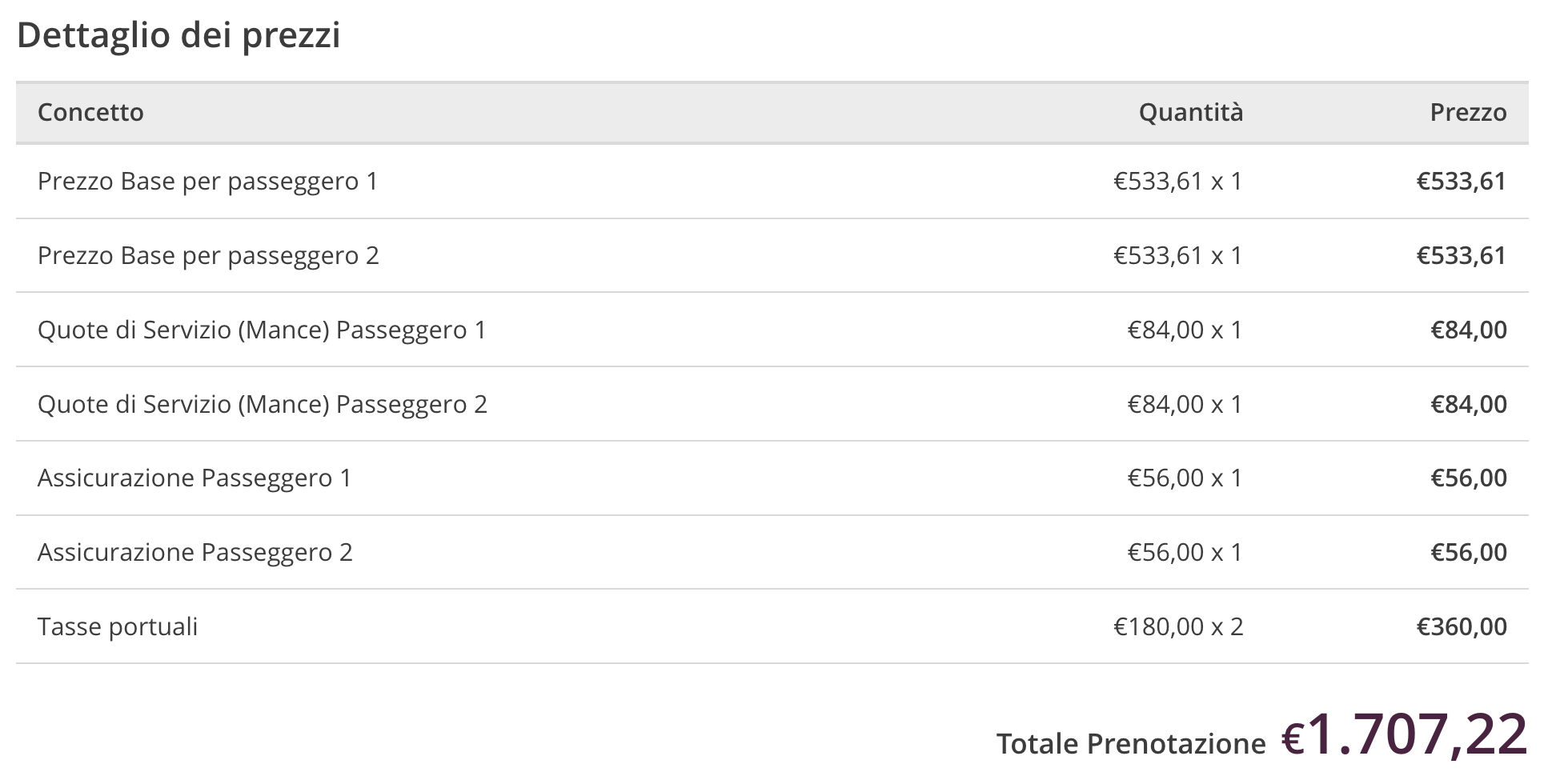This screenshot has width=1548, height=784.
Task: Select Prezzo Base per passeggero 1 row label
Action: pos(207,182)
